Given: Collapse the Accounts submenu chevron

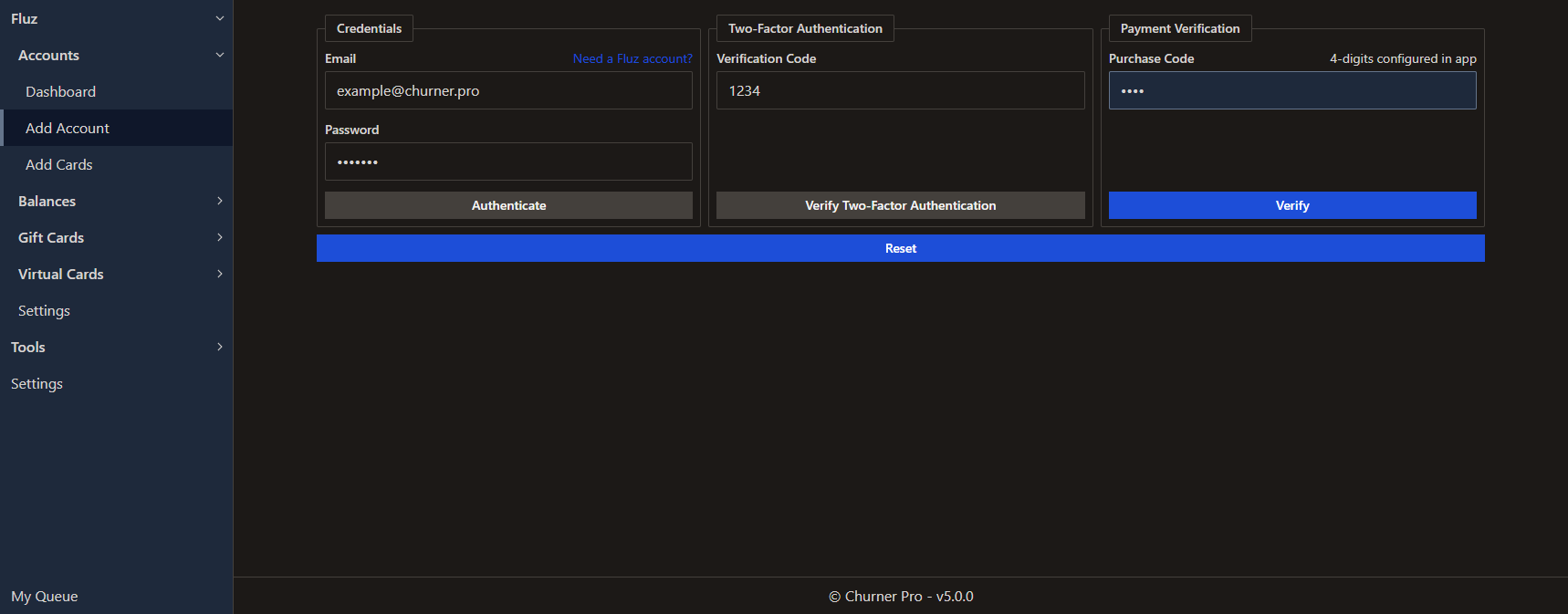Looking at the screenshot, I should point(219,55).
